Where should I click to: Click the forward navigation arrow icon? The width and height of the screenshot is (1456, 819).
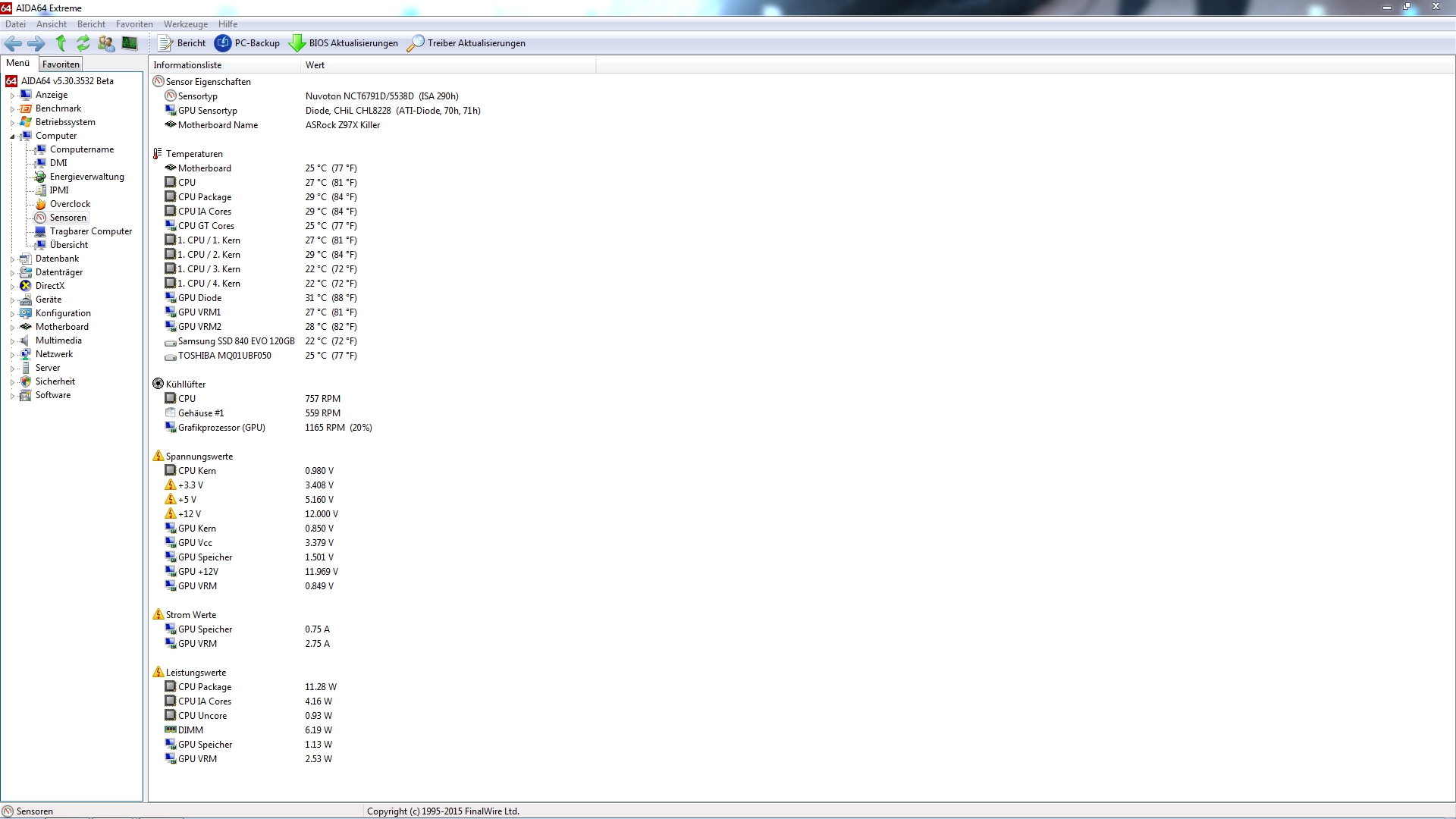point(36,44)
